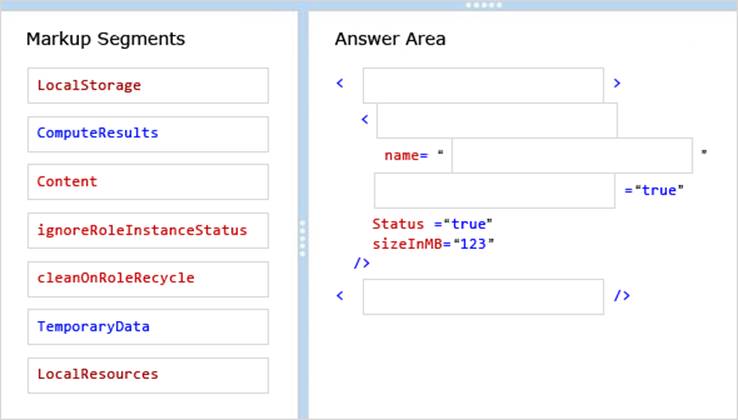The width and height of the screenshot is (738, 420).
Task: Pick the LocalResources markup segment
Action: pyautogui.click(x=148, y=375)
